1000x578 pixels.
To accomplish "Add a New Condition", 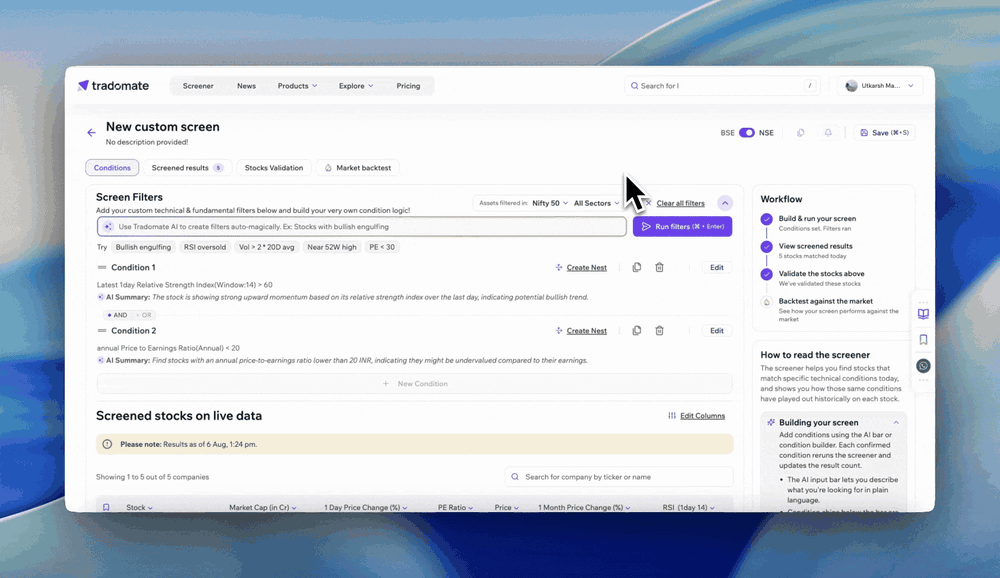I will pyautogui.click(x=415, y=383).
